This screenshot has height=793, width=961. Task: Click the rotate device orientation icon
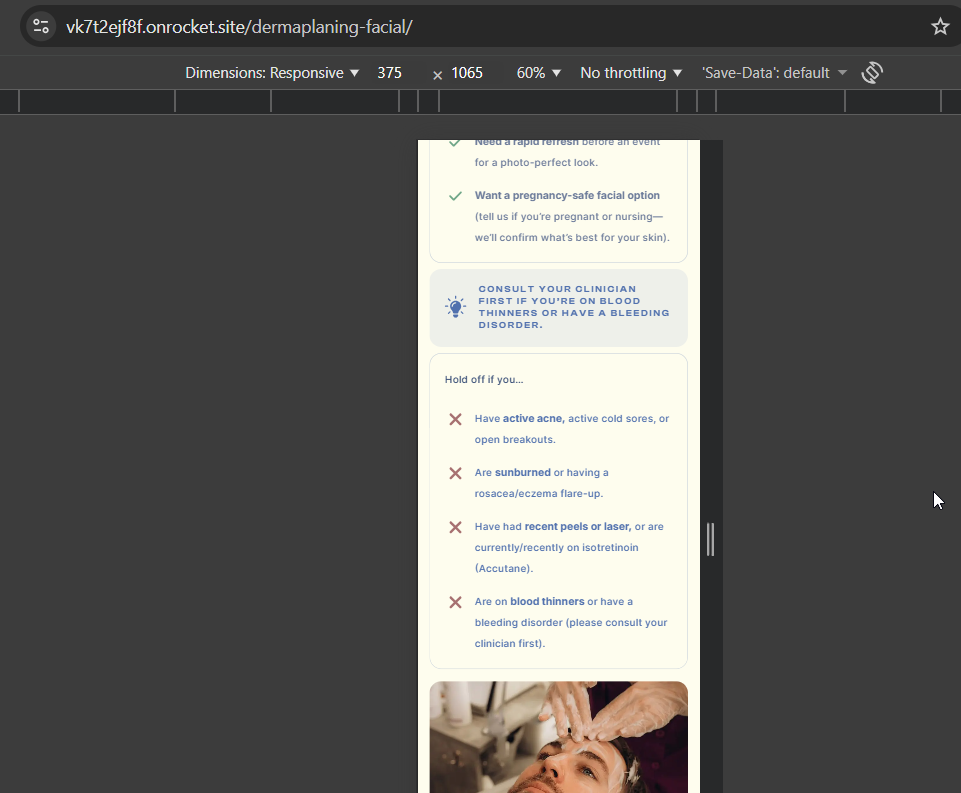coord(872,72)
